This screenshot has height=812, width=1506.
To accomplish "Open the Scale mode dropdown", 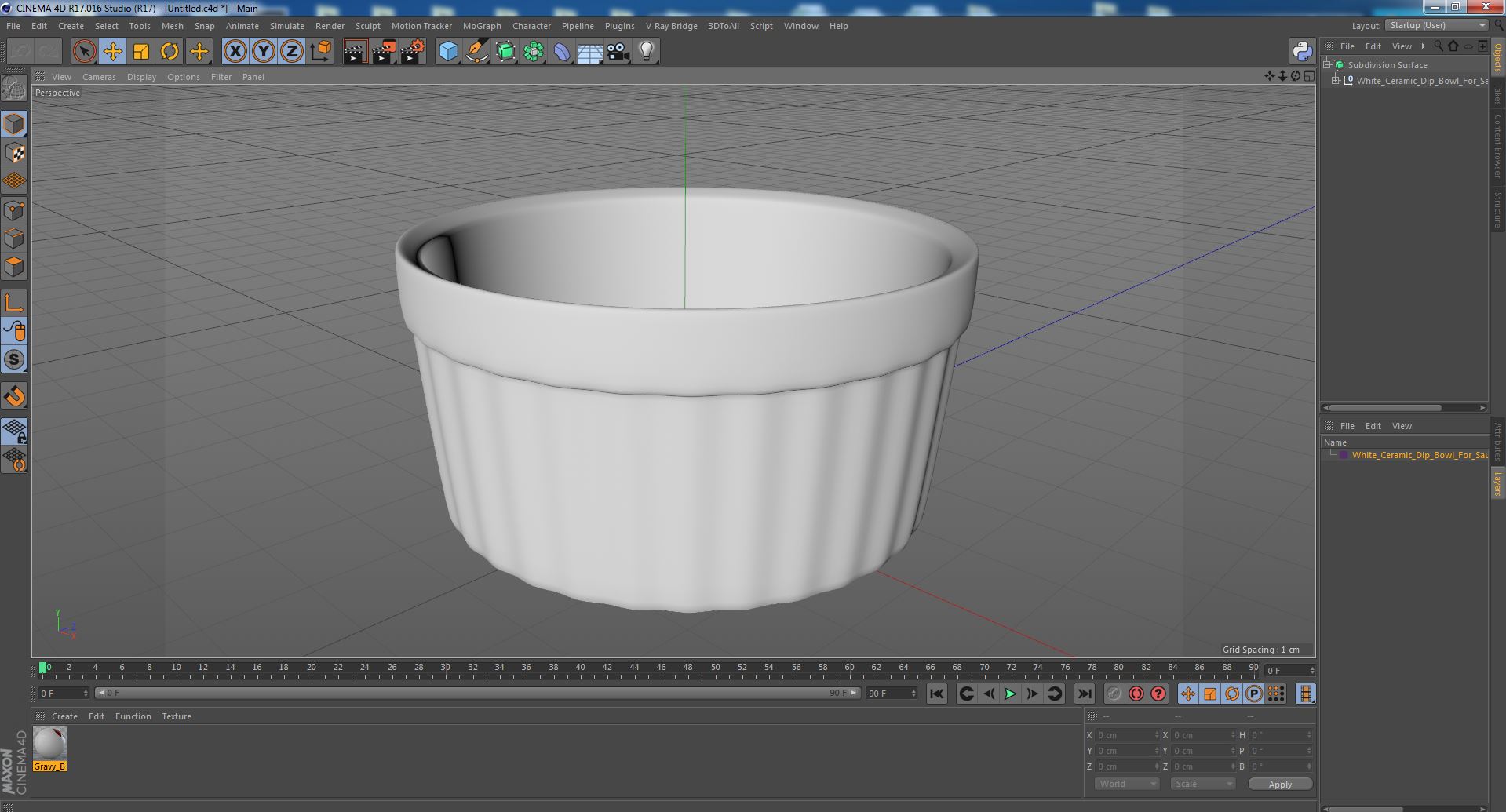I will click(1202, 784).
